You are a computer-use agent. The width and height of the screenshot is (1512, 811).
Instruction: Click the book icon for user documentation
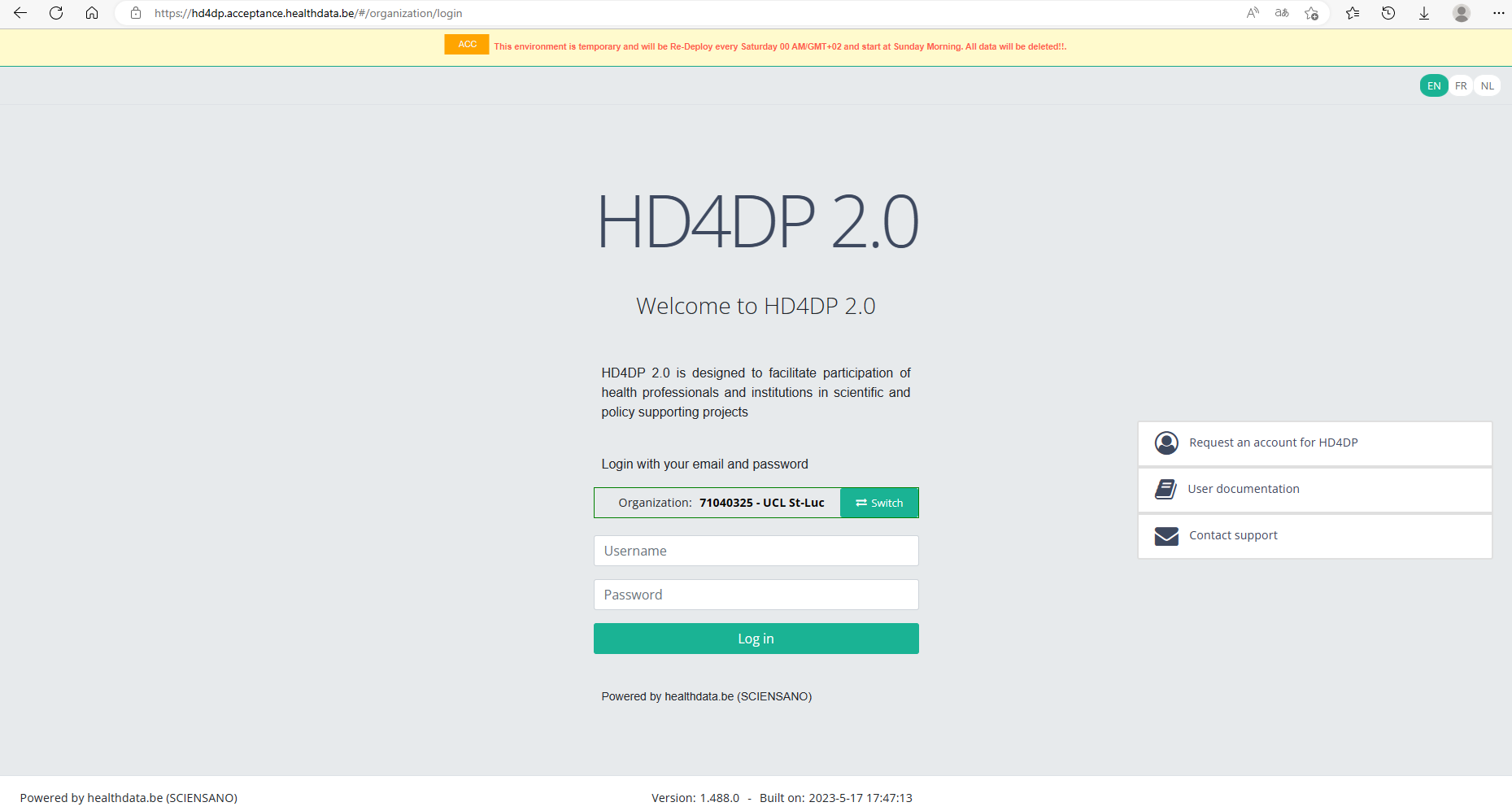pyautogui.click(x=1166, y=489)
